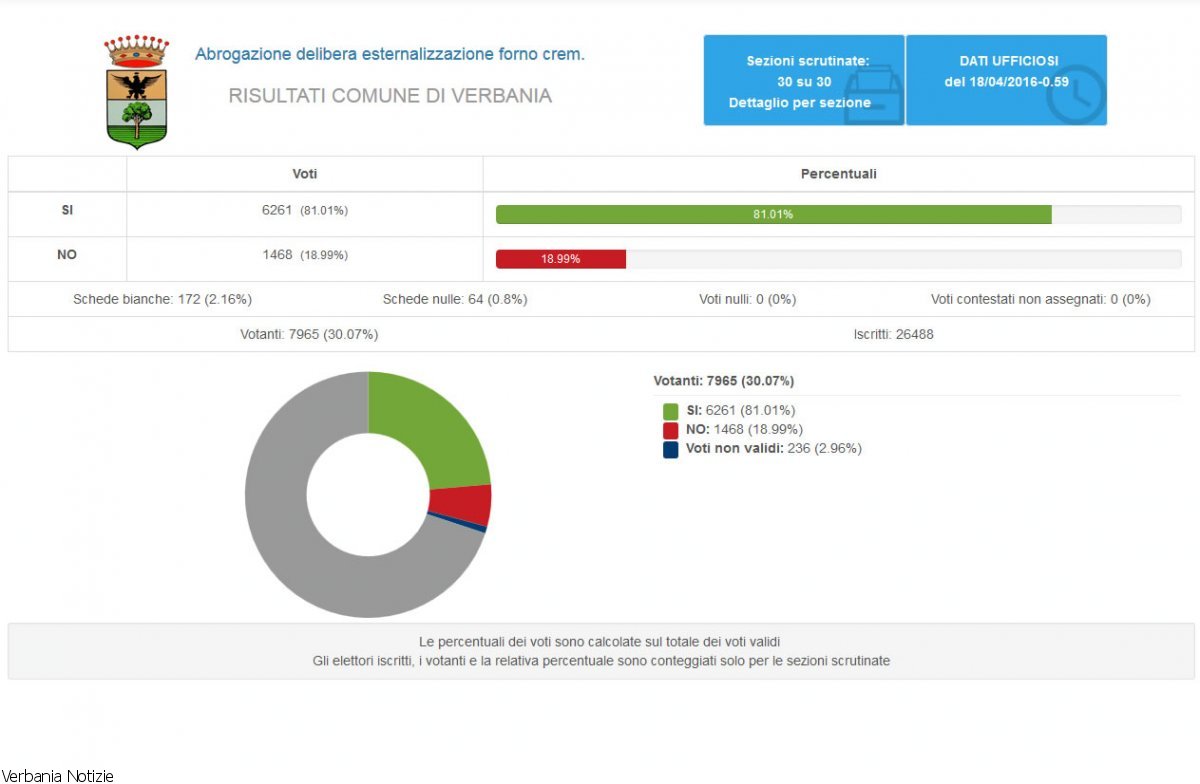Image resolution: width=1200 pixels, height=784 pixels.
Task: Click the red NO legend swatch
Action: point(671,430)
